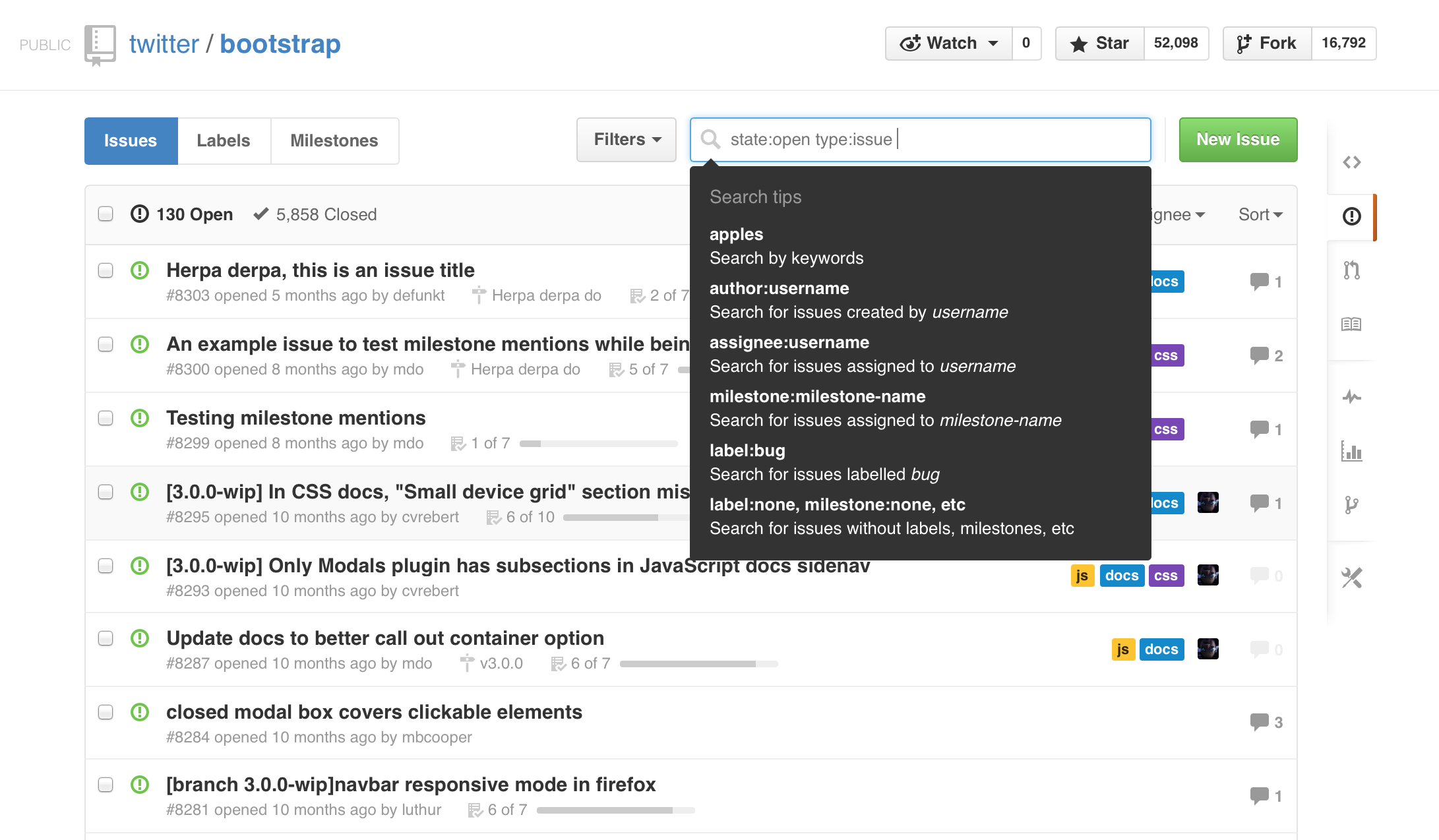Open the Wiki book icon in sidebar
Image resolution: width=1439 pixels, height=840 pixels.
click(1351, 324)
